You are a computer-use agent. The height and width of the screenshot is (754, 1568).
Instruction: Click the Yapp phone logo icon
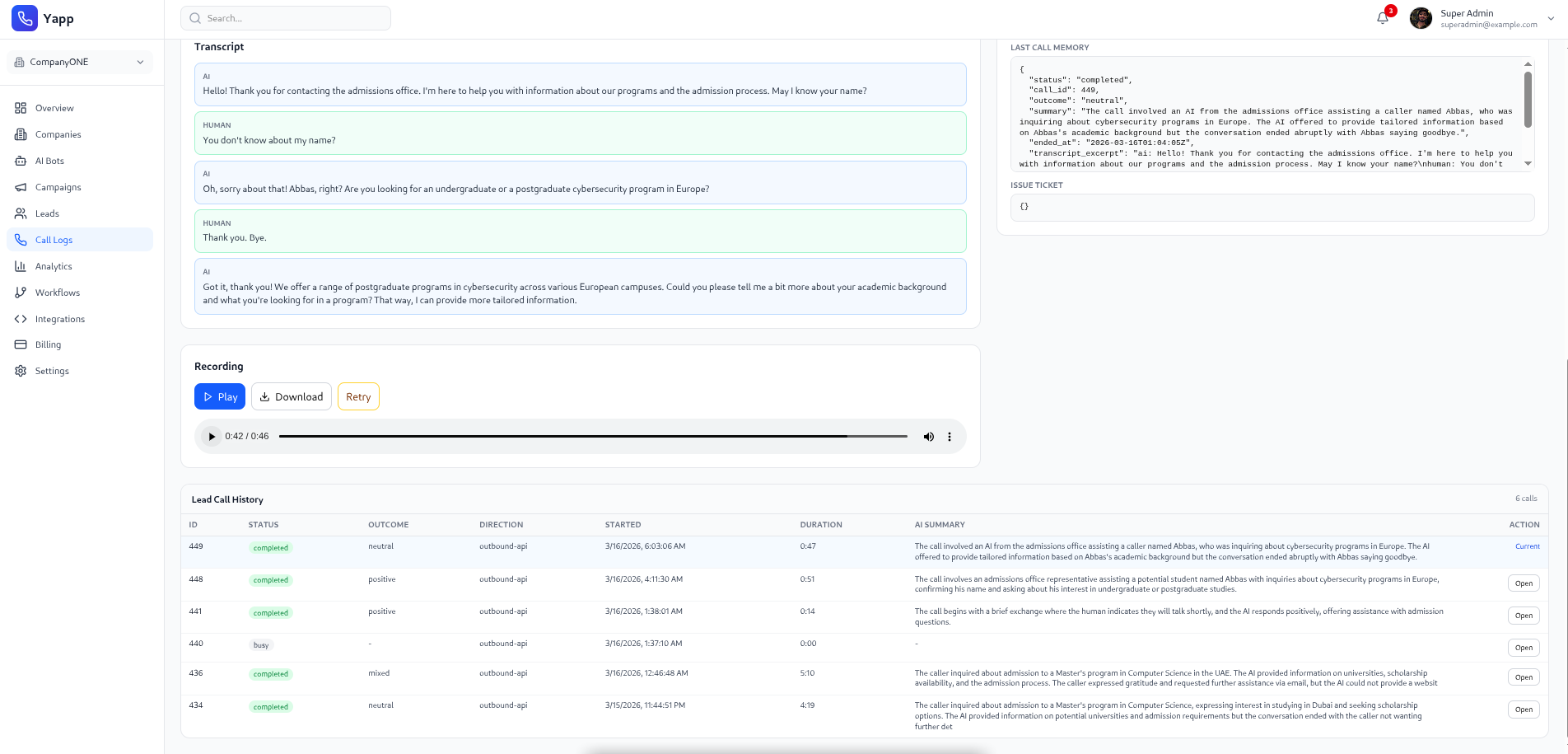click(x=25, y=18)
